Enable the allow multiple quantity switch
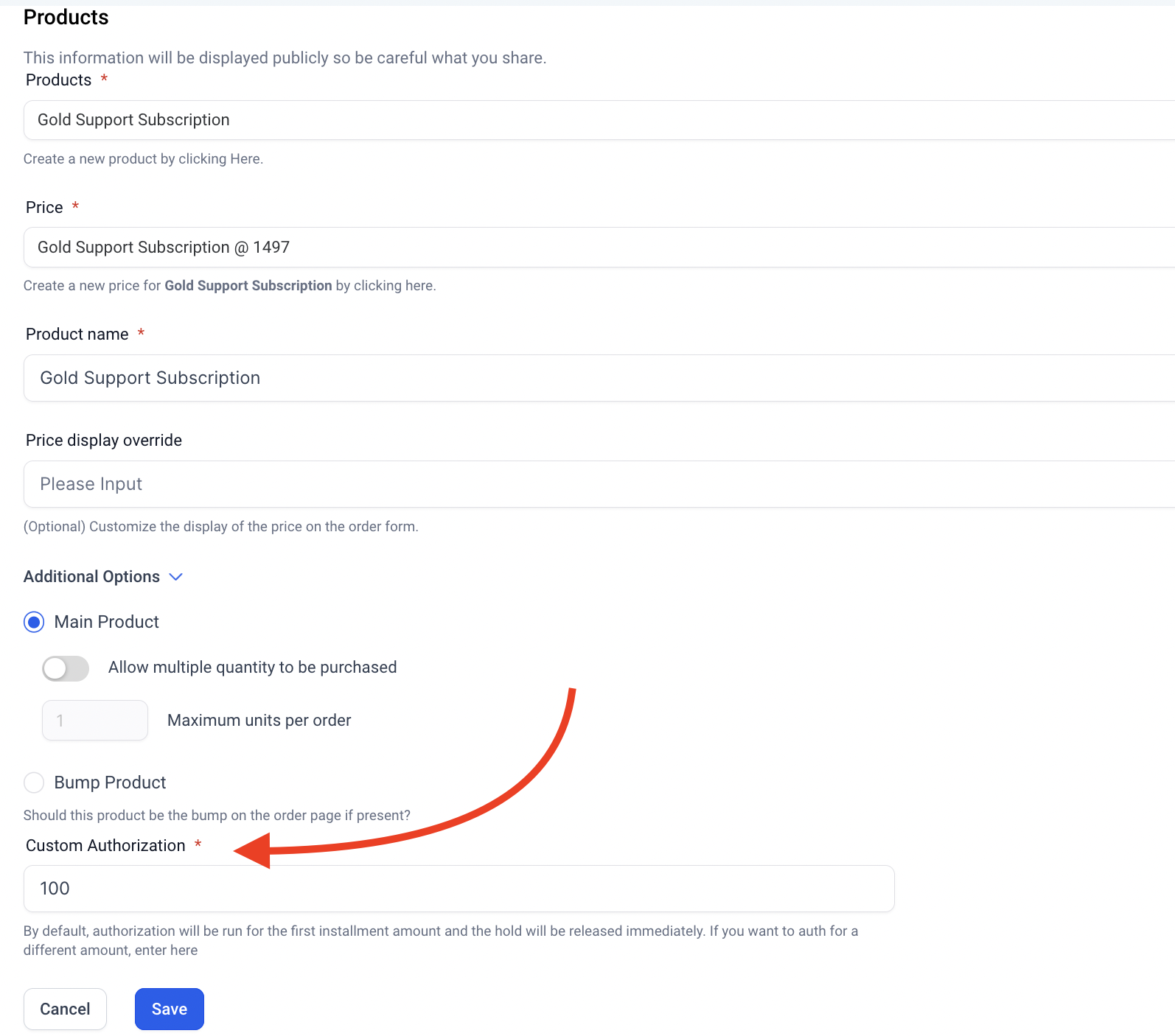 pos(66,668)
